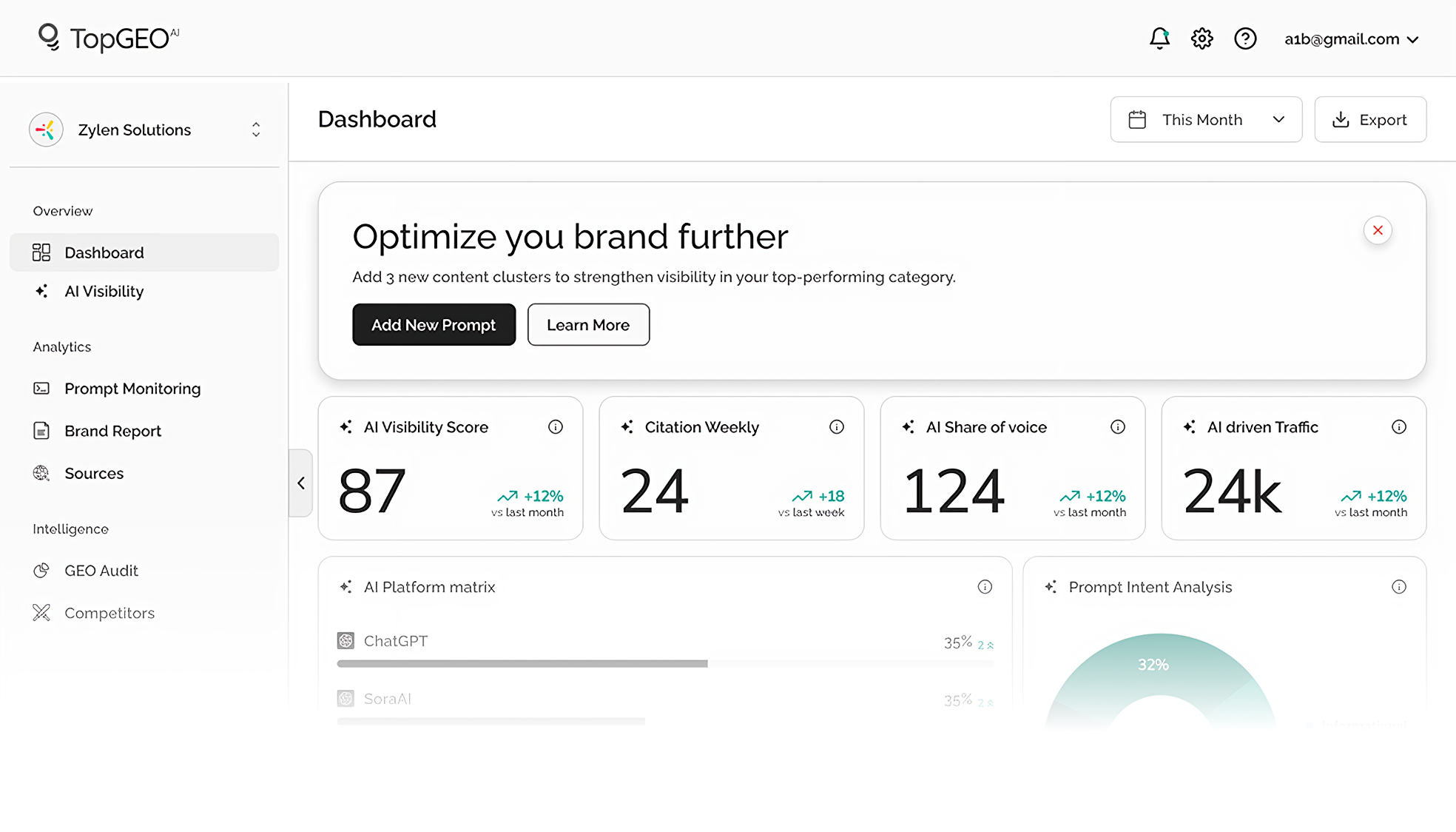The width and height of the screenshot is (1456, 832).
Task: Open the notifications bell icon
Action: tap(1159, 38)
